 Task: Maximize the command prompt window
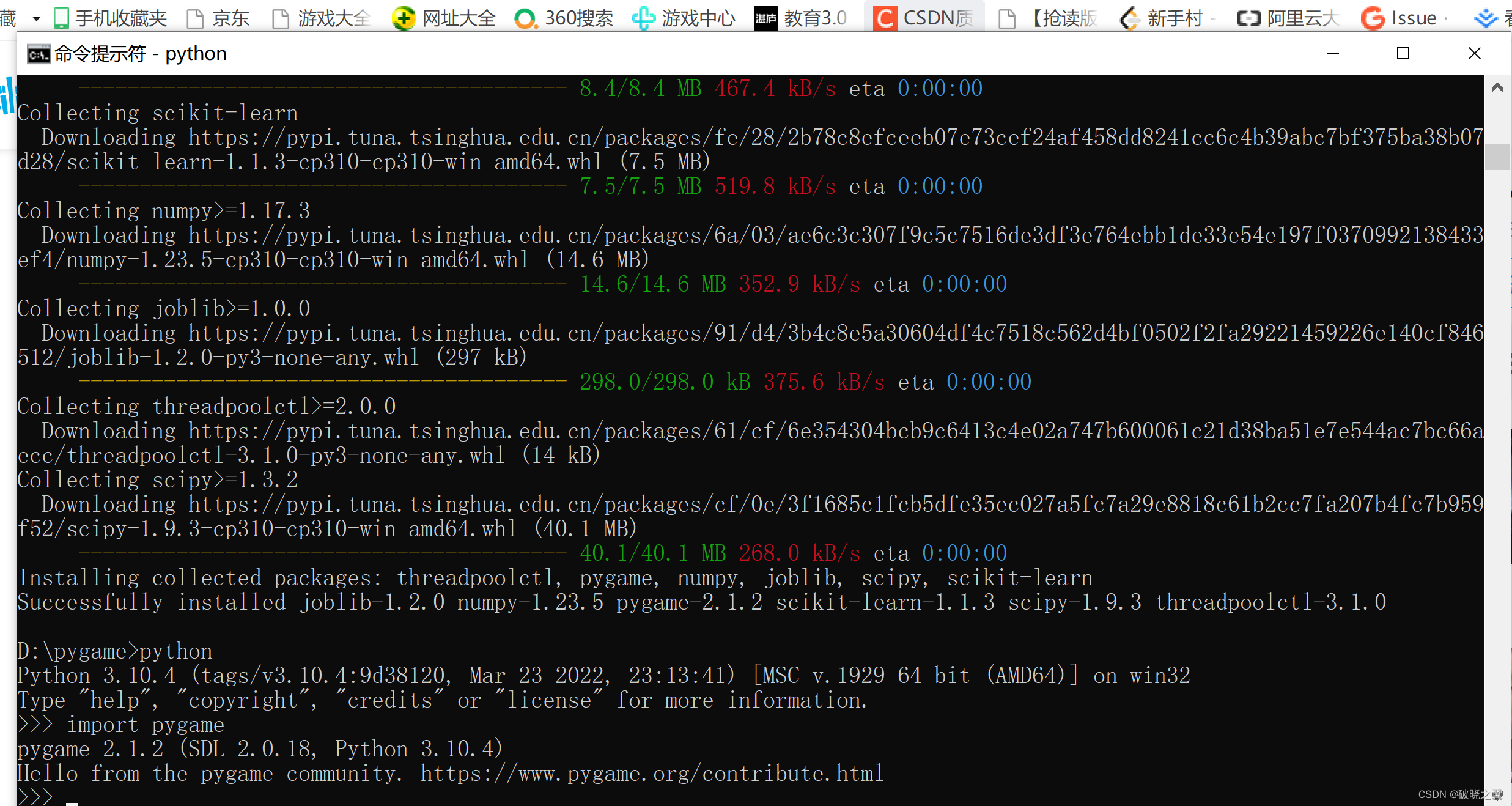[x=1403, y=54]
